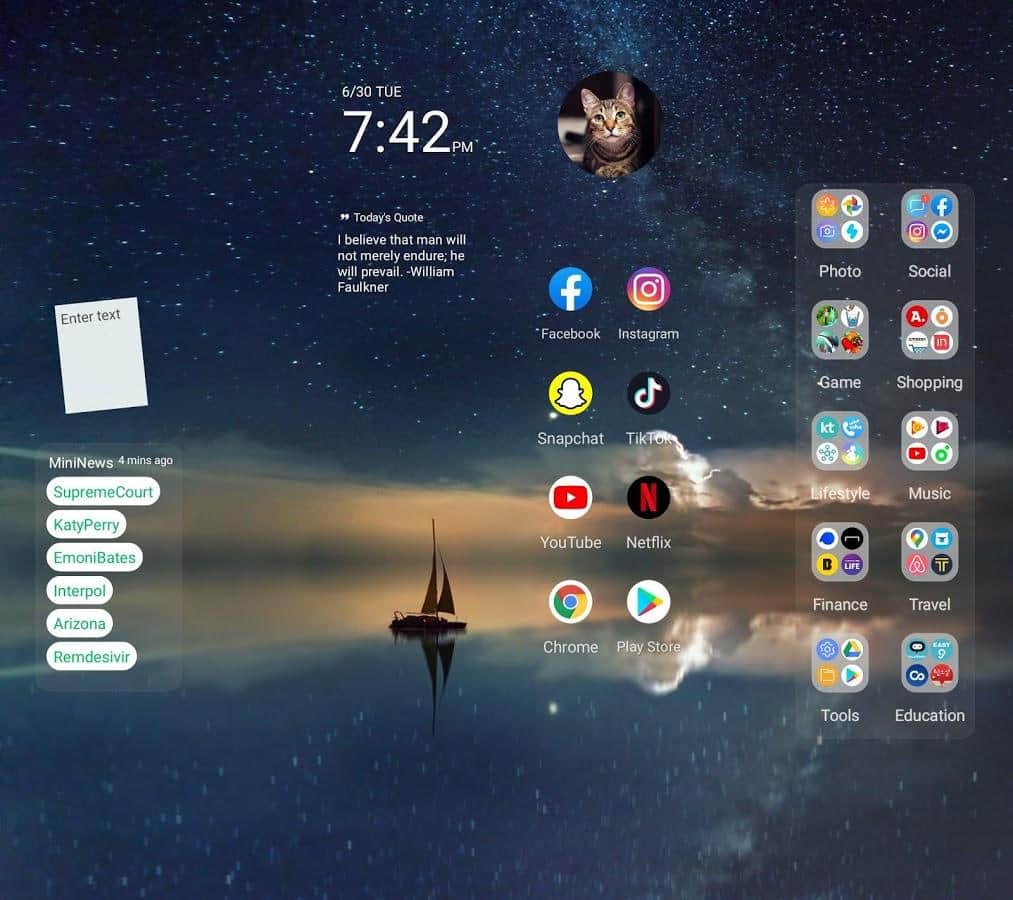Launch Instagram from the home screen
Screen dimensions: 1013x900
648,290
